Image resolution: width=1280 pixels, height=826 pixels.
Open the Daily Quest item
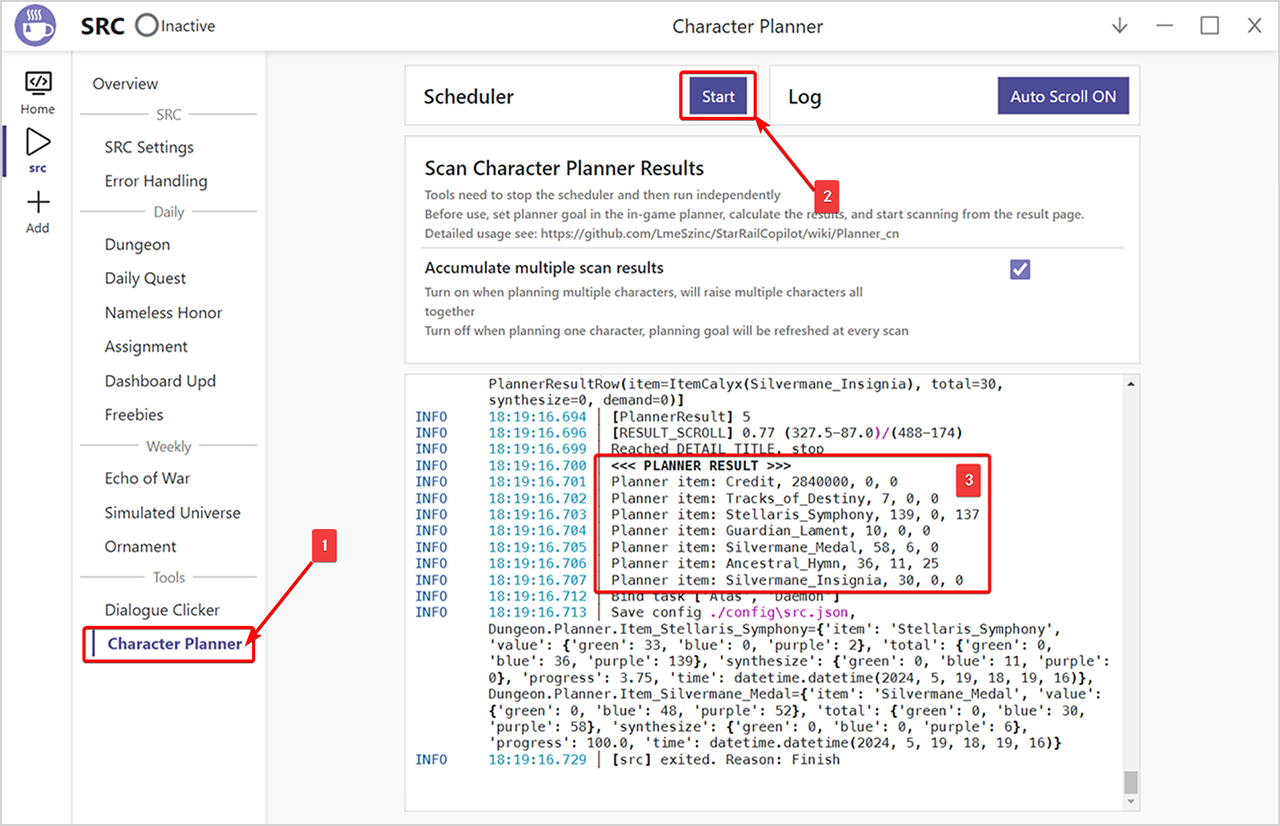coord(145,279)
